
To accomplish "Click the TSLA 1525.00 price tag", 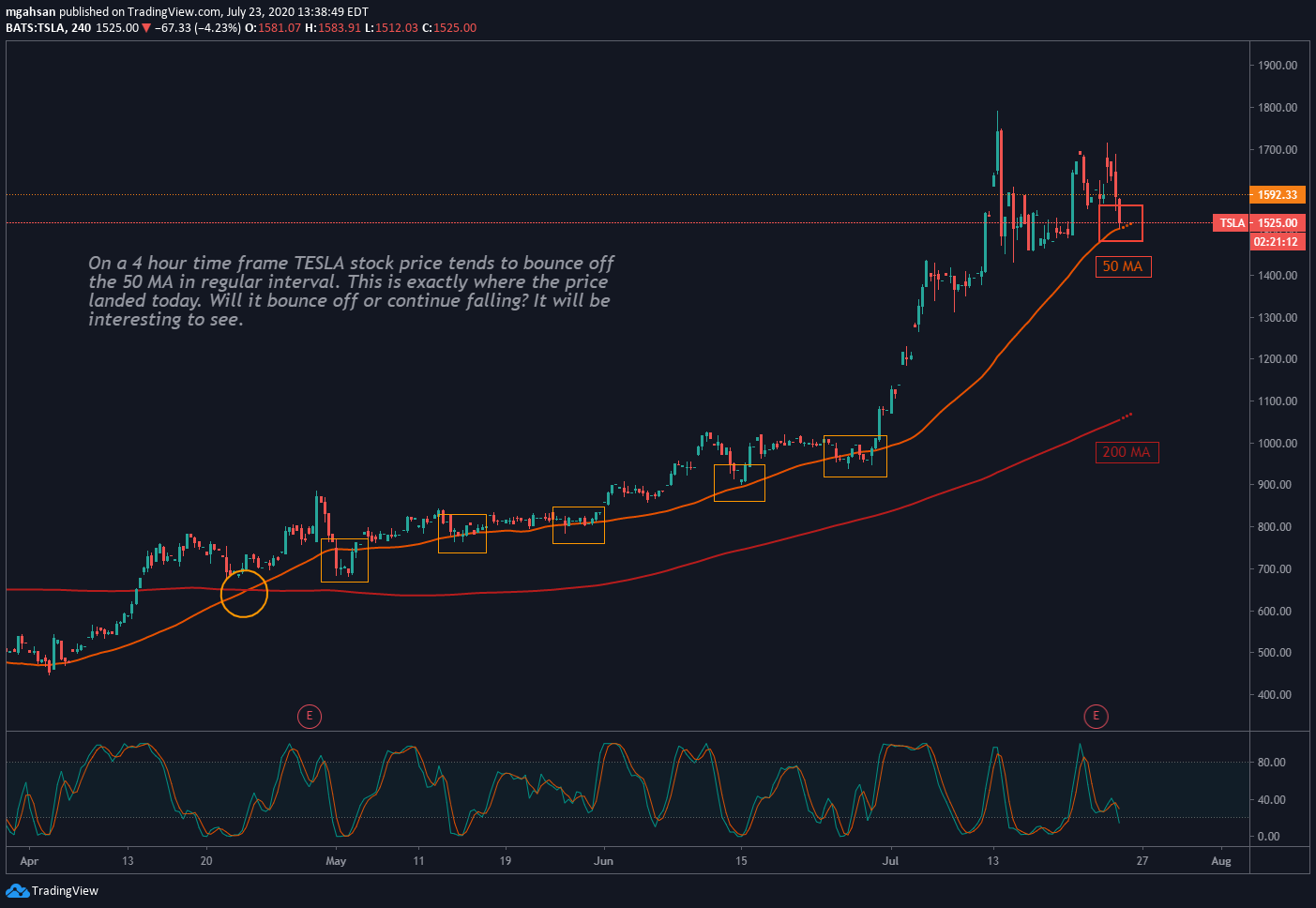I will [1259, 223].
